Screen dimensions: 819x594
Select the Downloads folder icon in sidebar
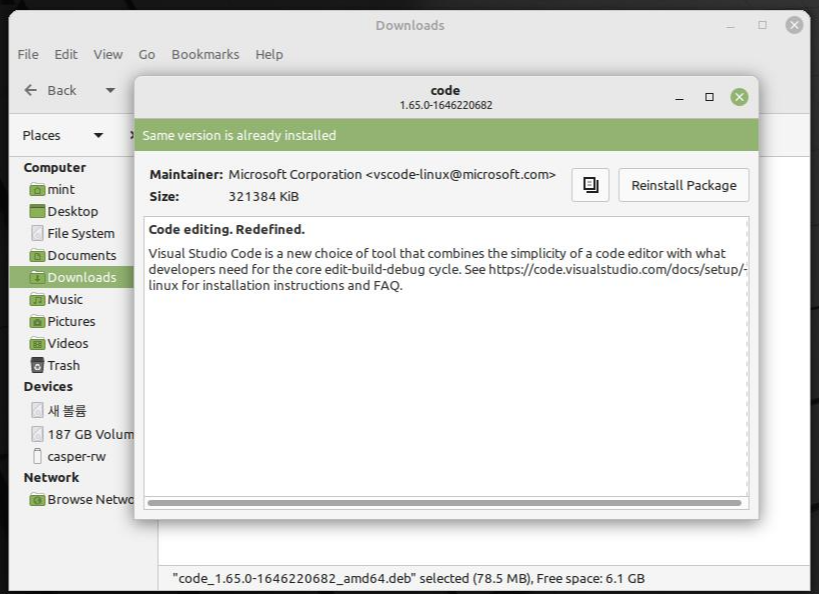[x=37, y=277]
